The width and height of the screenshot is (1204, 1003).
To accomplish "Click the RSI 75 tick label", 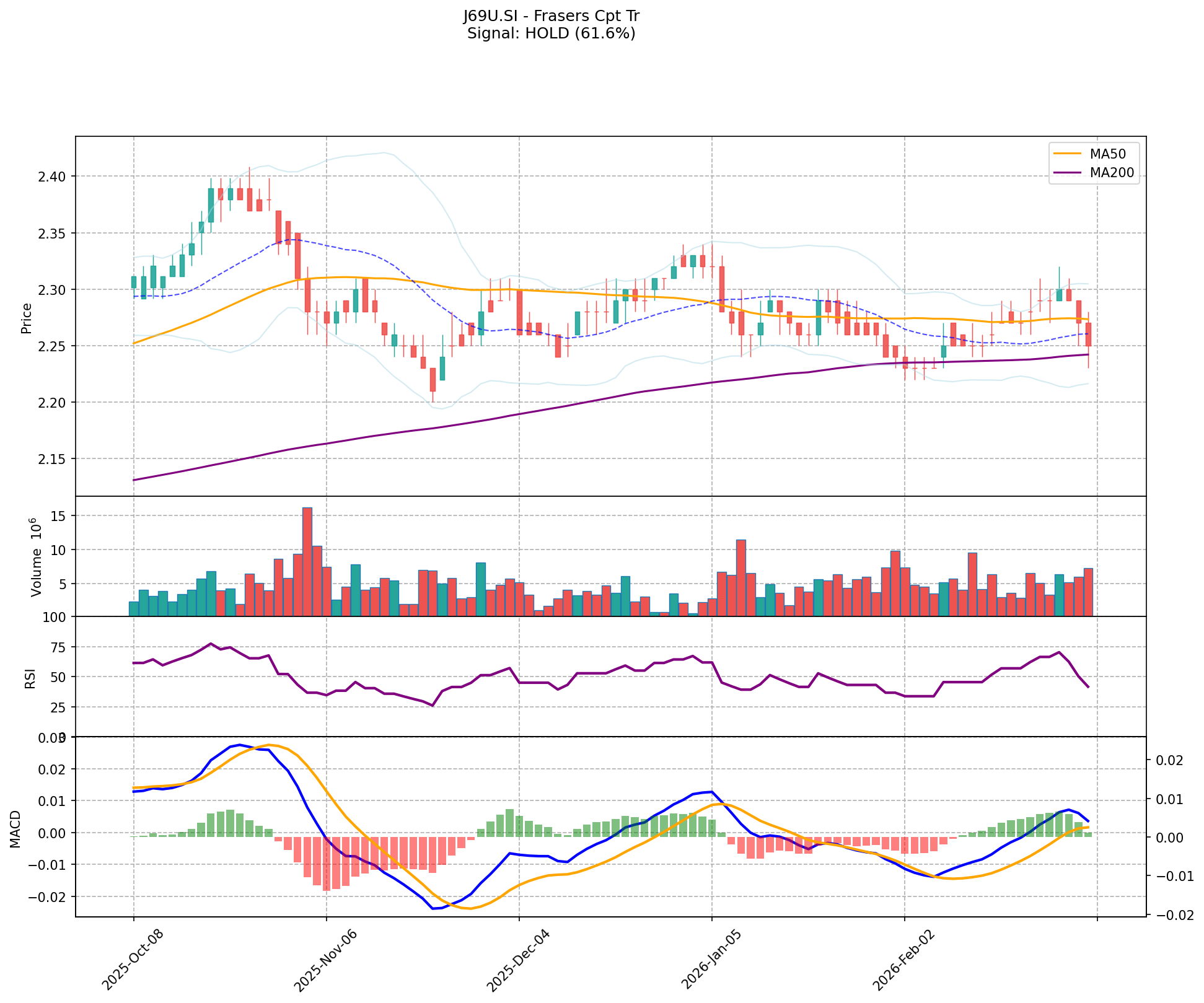I will click(x=58, y=647).
